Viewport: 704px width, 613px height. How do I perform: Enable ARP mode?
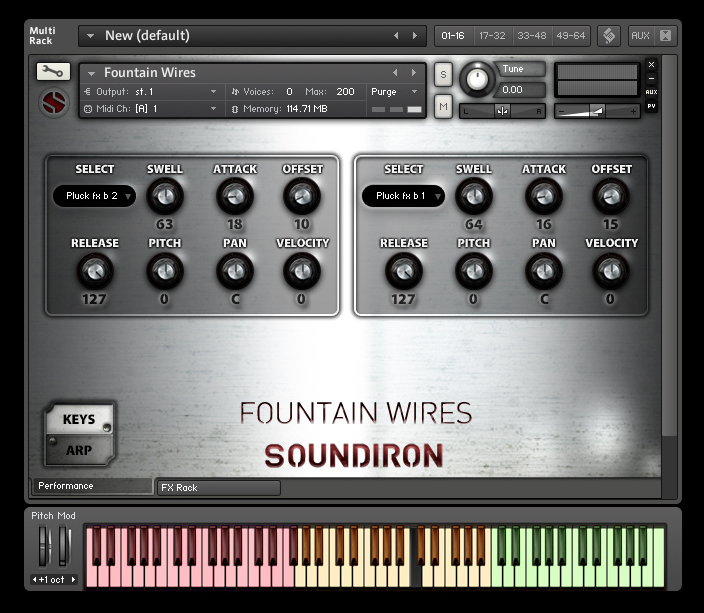click(x=79, y=450)
